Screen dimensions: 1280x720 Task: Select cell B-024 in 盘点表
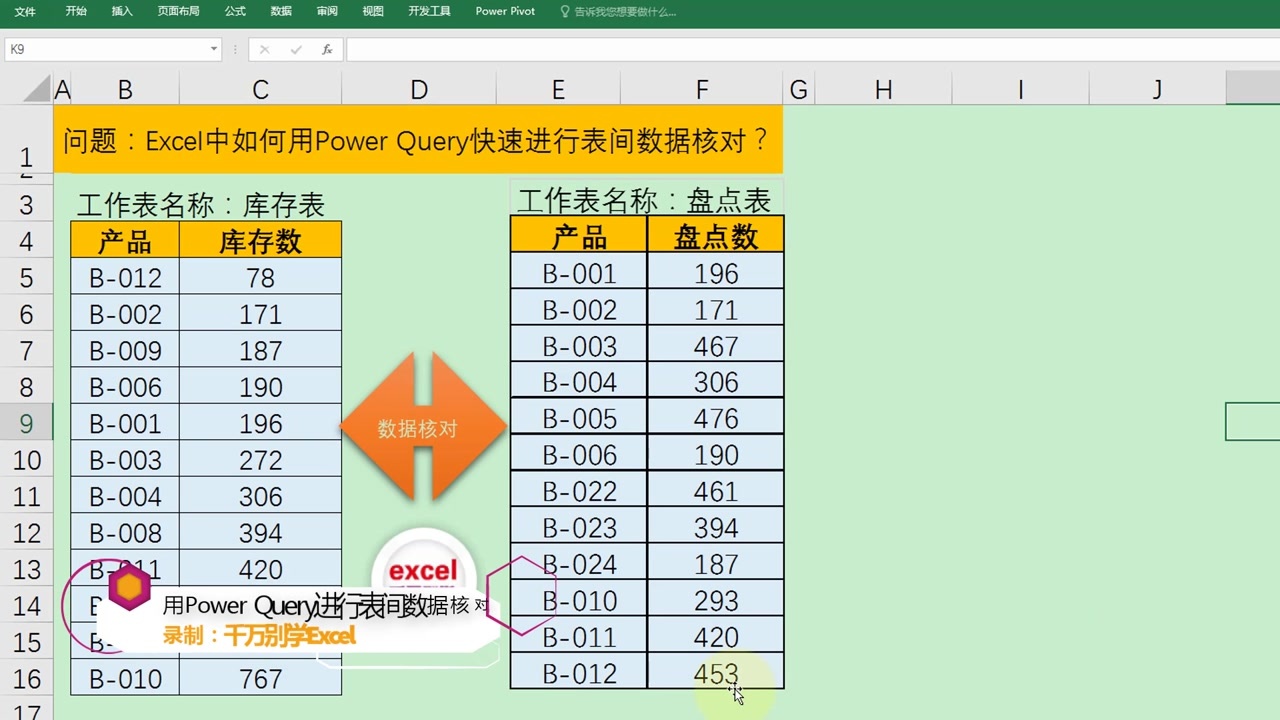[579, 564]
